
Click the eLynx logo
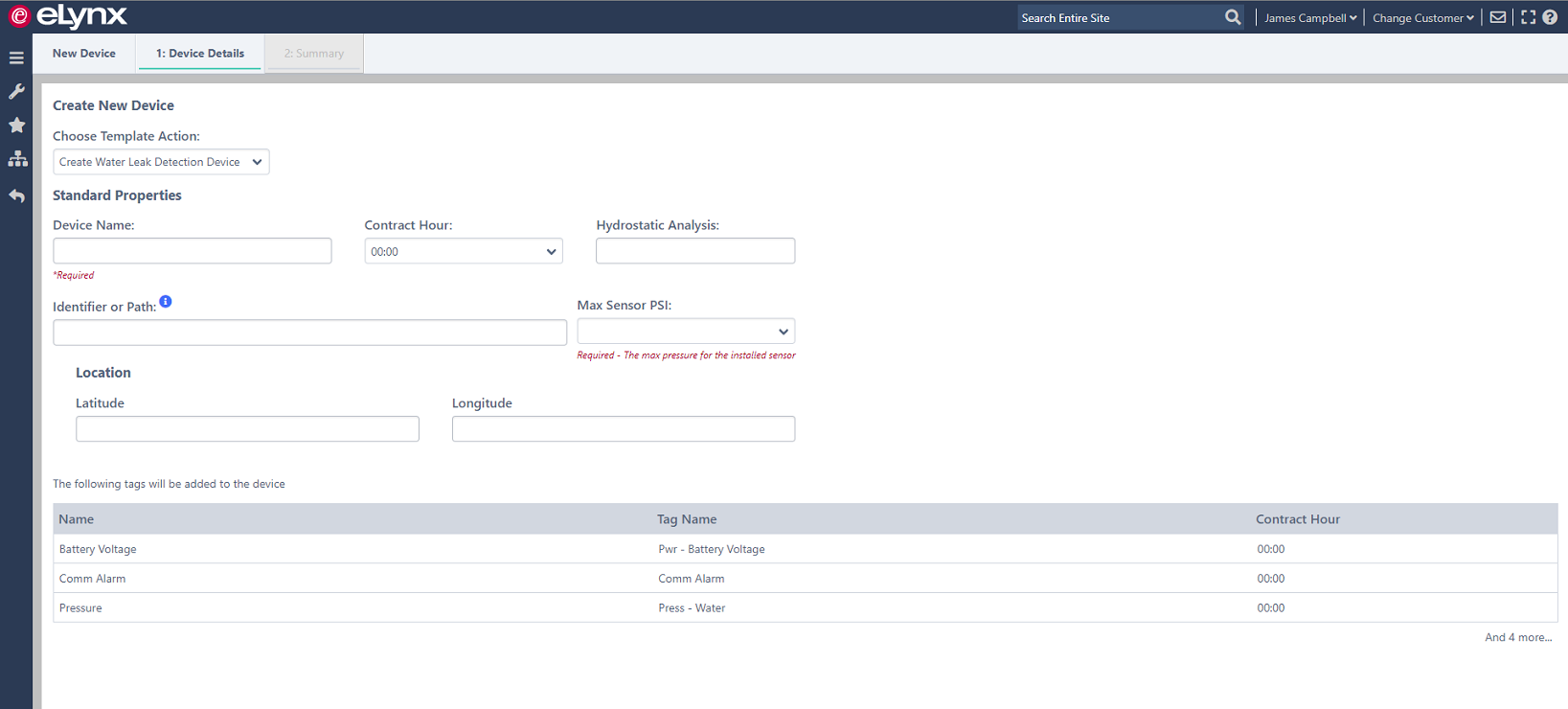point(68,16)
